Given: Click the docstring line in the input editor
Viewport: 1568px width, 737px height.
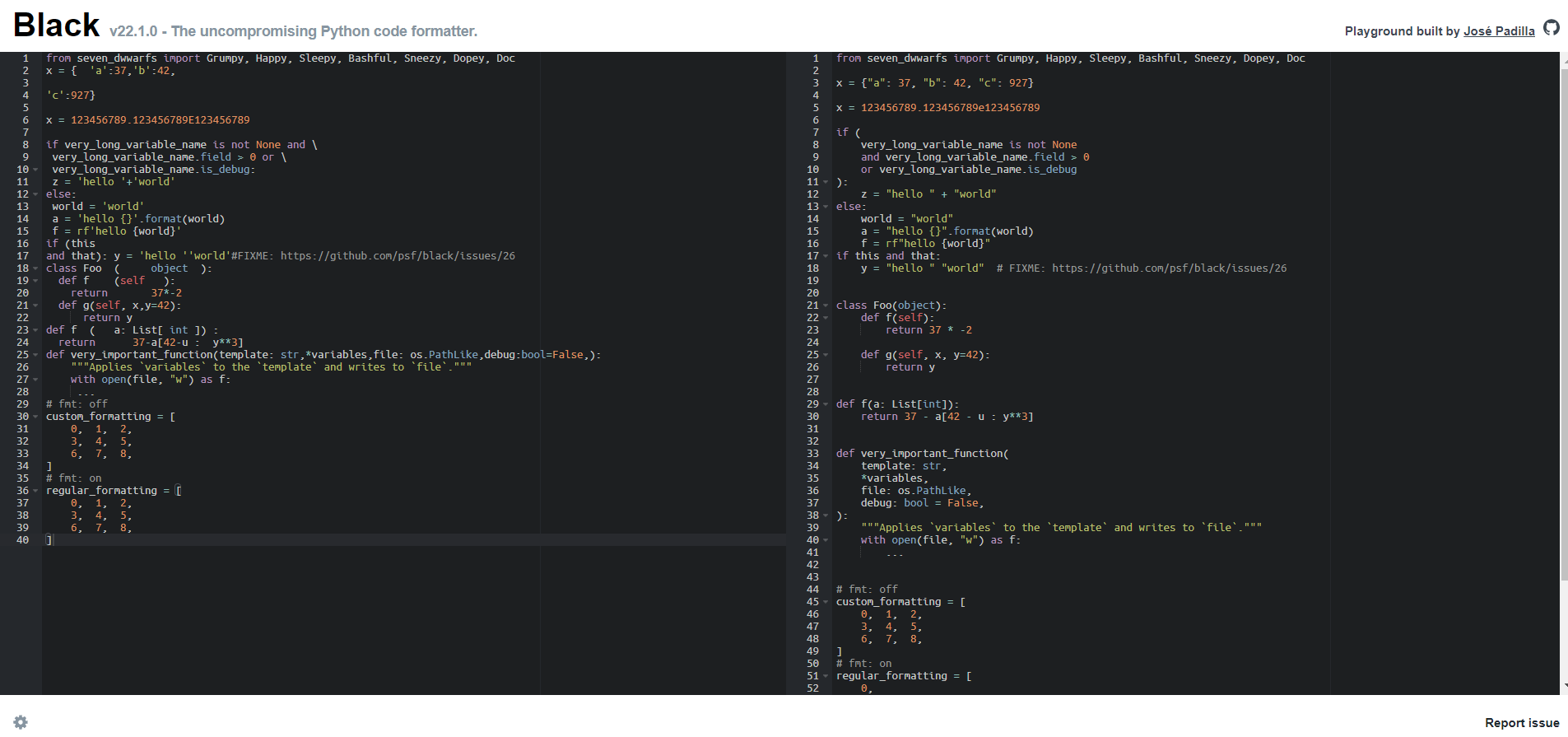Looking at the screenshot, I should pyautogui.click(x=272, y=367).
